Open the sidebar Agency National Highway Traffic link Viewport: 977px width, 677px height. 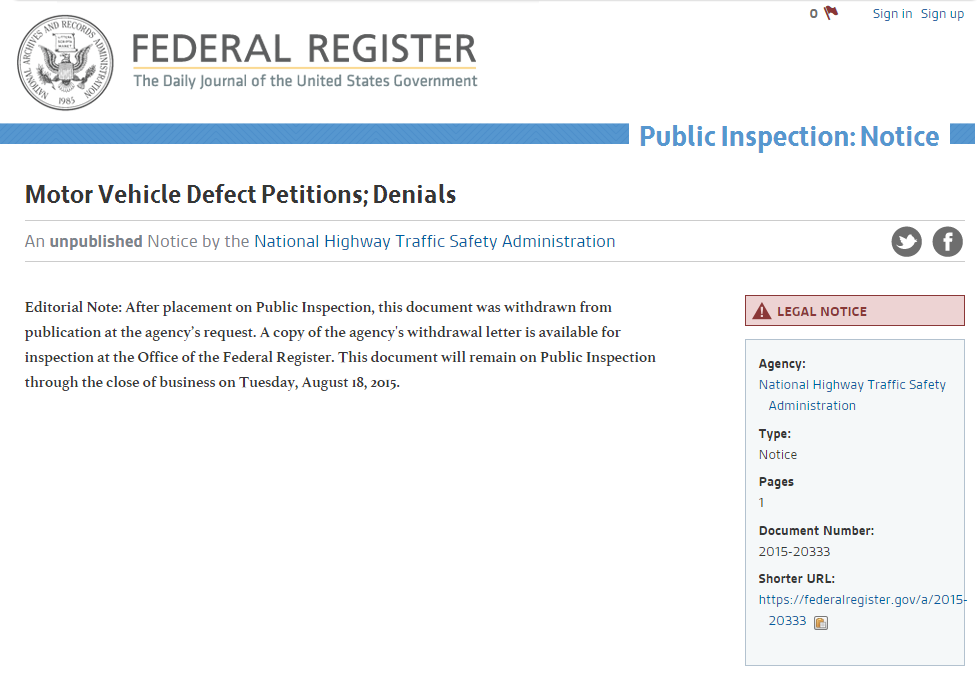pyautogui.click(x=852, y=395)
